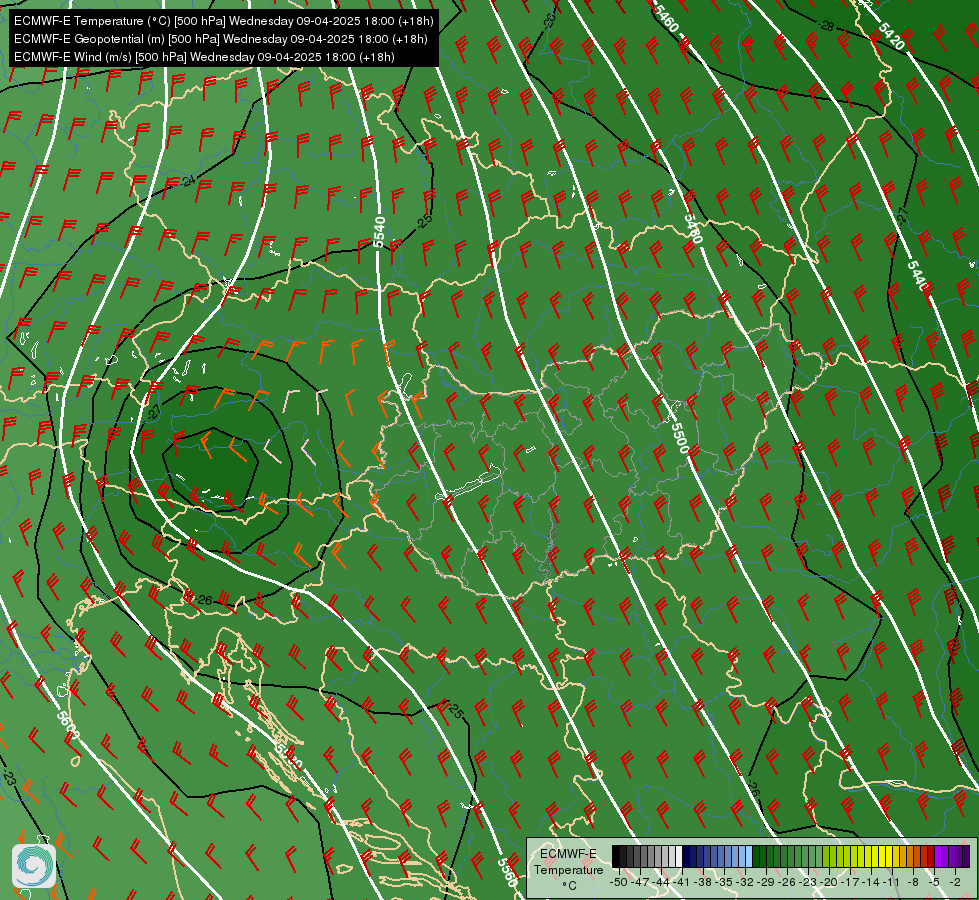Image resolution: width=979 pixels, height=900 pixels.
Task: Select the -23 isotherm label on the map
Action: click(9, 778)
